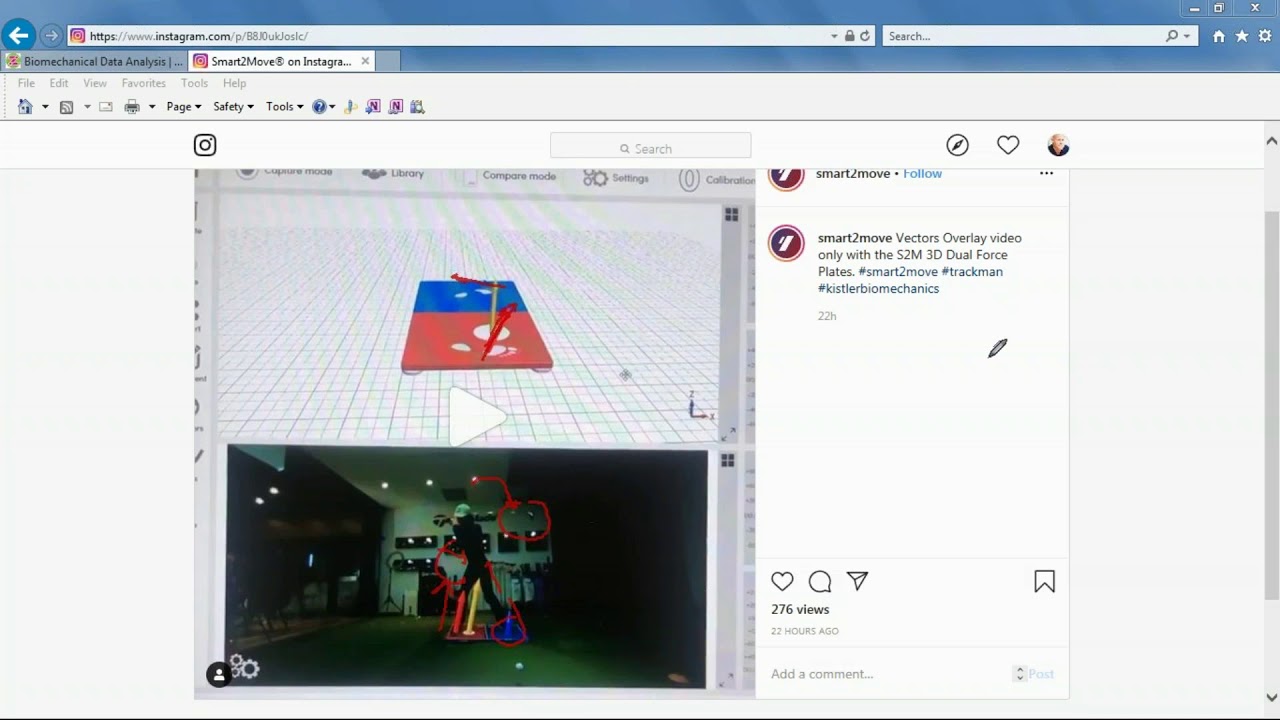
Task: Open the Explore compass icon
Action: (957, 146)
